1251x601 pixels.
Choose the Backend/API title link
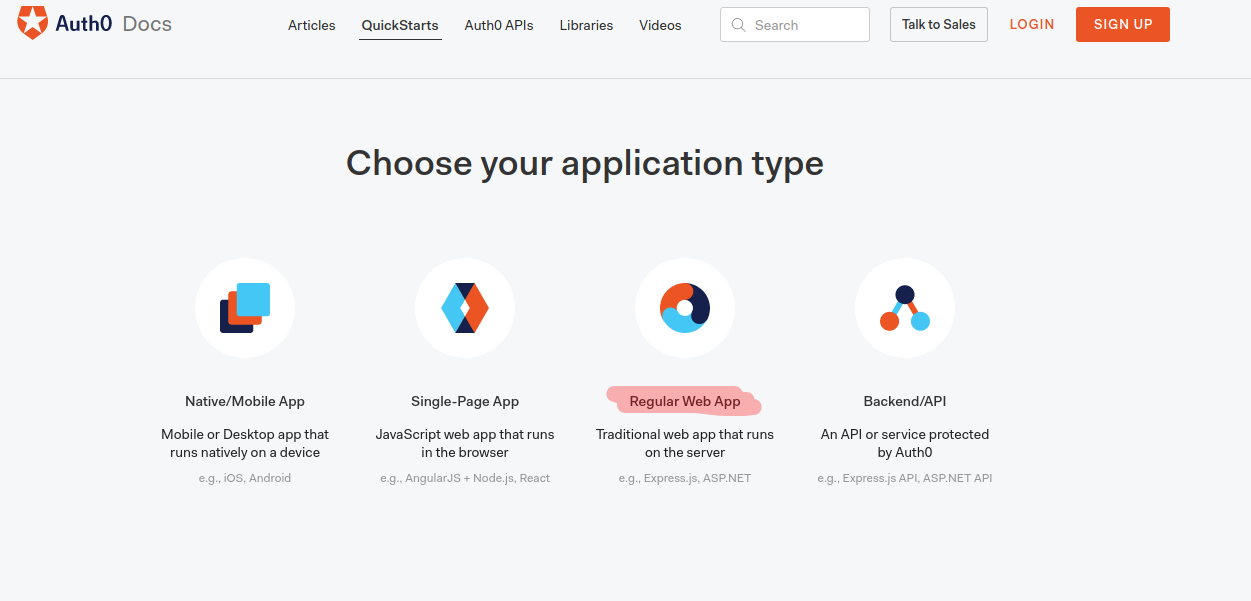tap(905, 401)
